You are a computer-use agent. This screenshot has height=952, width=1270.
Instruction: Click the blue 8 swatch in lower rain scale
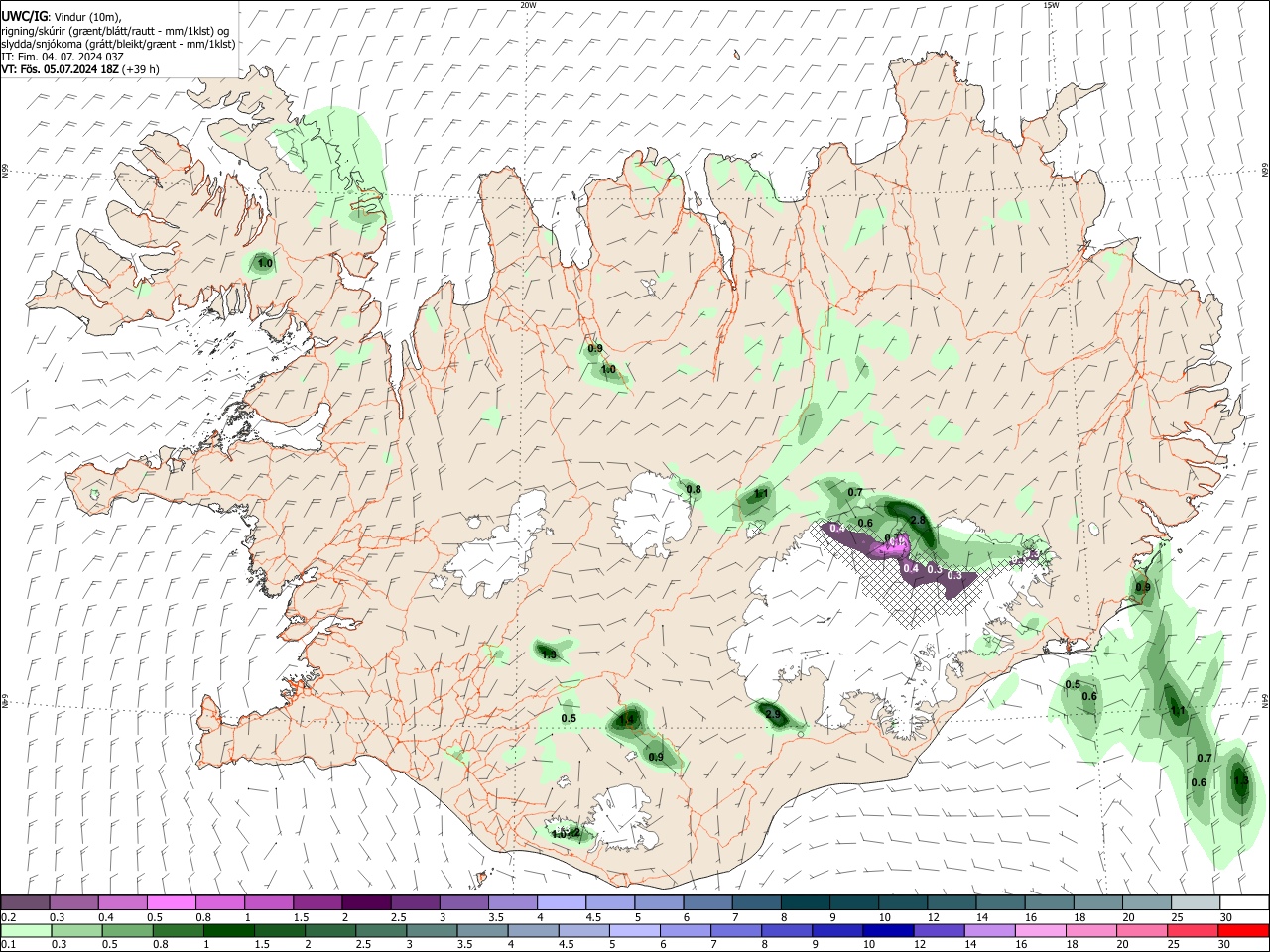click(787, 930)
